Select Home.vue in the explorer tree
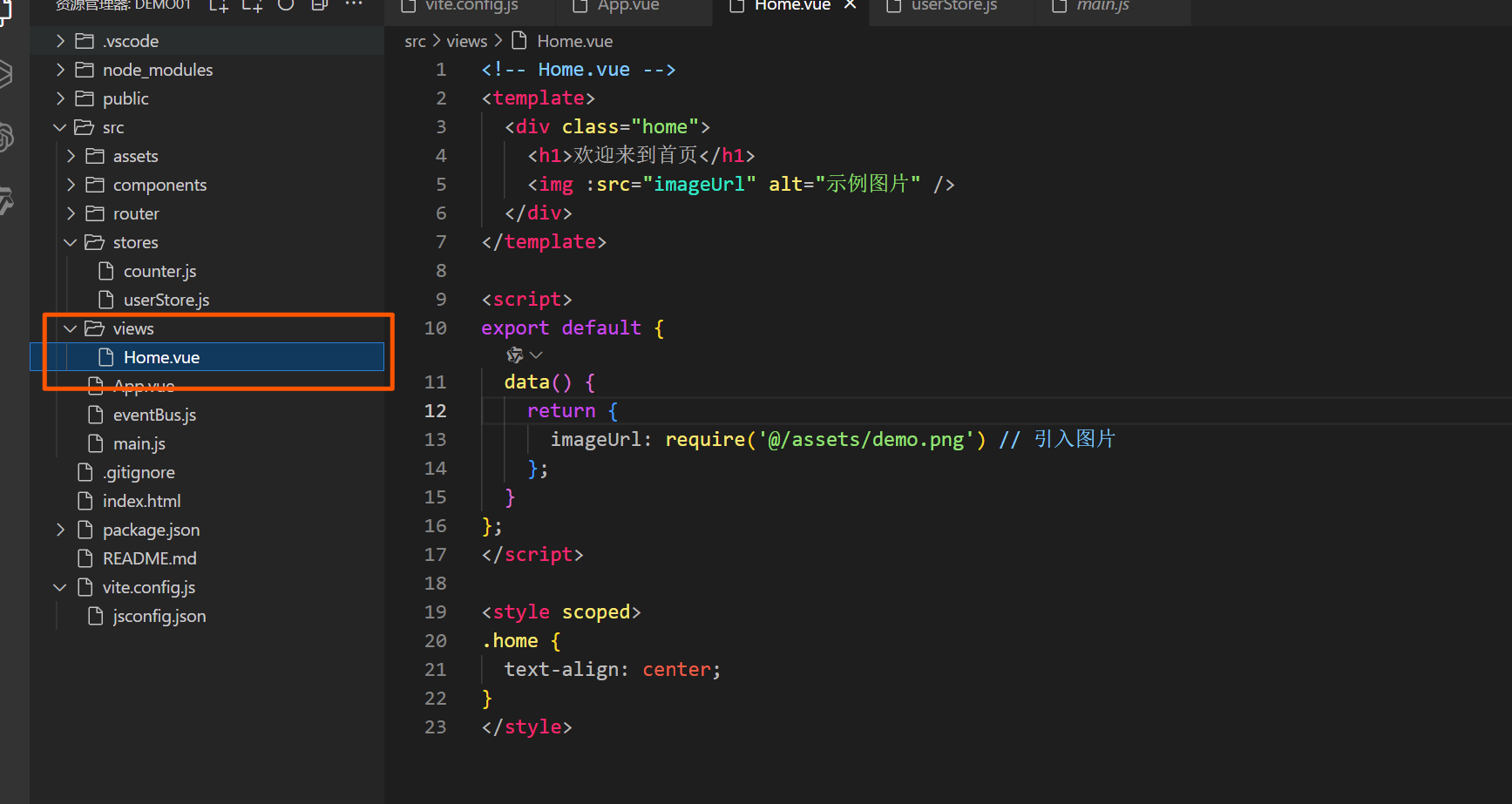Viewport: 1512px width, 804px height. pos(161,357)
